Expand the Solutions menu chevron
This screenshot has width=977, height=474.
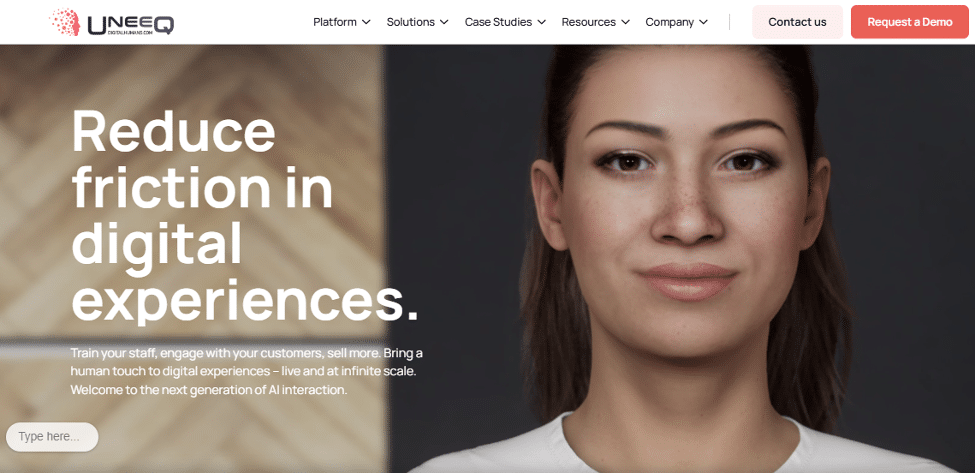[444, 22]
